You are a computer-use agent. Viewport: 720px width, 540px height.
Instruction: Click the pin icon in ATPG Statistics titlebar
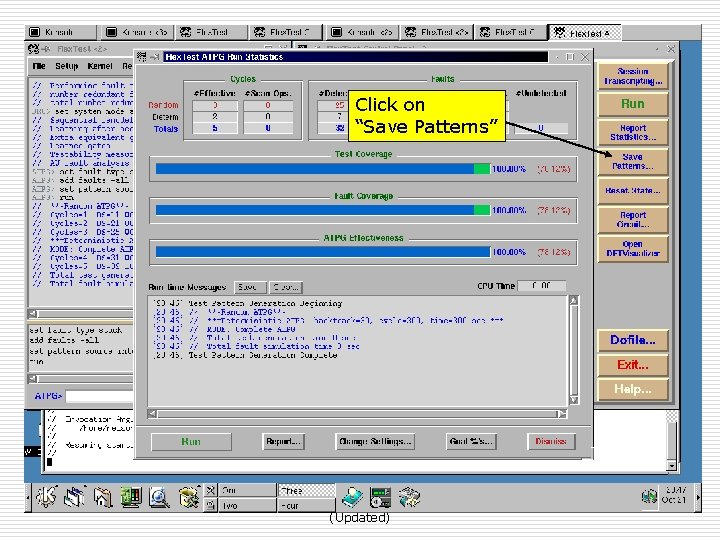tap(155, 56)
